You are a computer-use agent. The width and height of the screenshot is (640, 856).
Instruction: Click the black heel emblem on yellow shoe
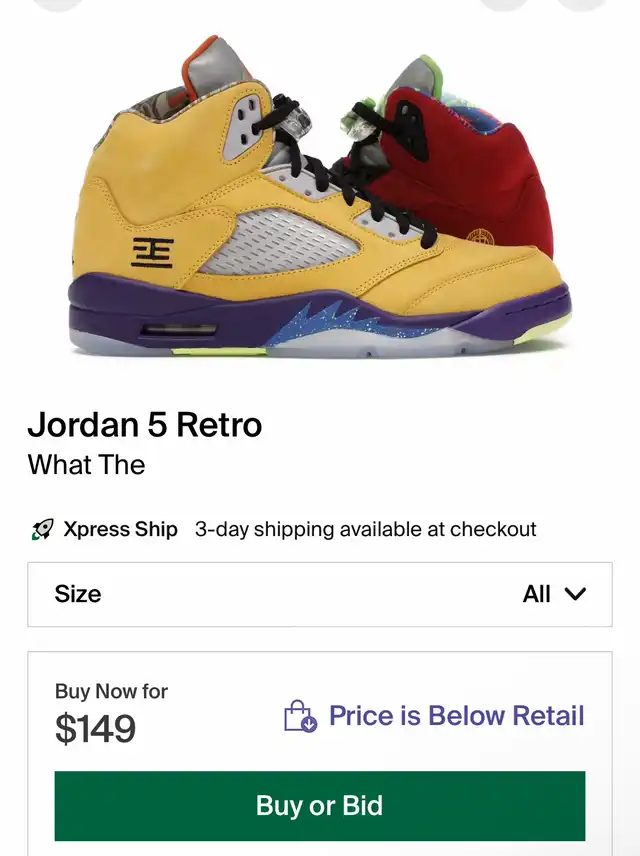coord(152,253)
